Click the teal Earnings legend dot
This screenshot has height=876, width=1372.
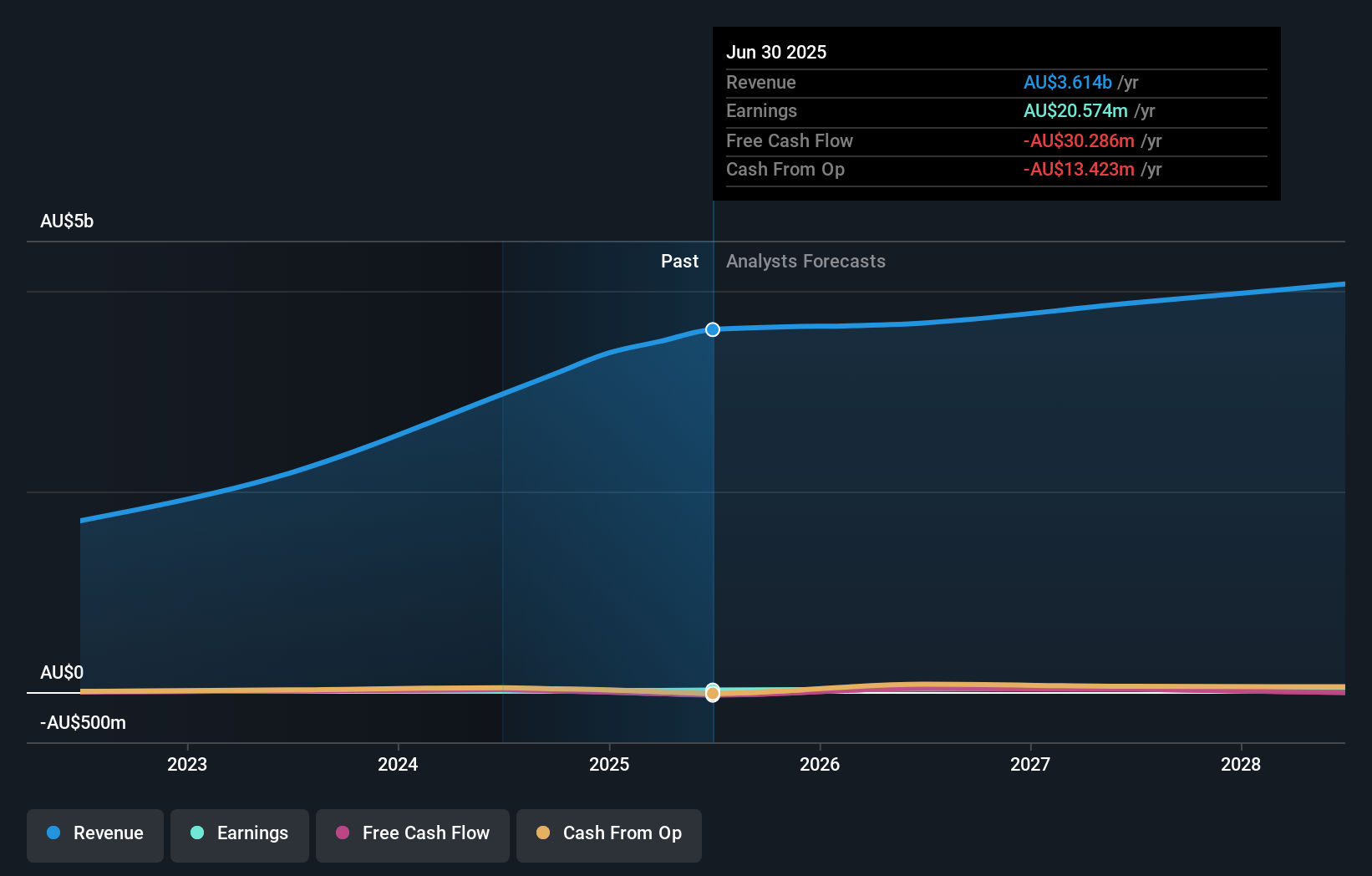point(197,833)
